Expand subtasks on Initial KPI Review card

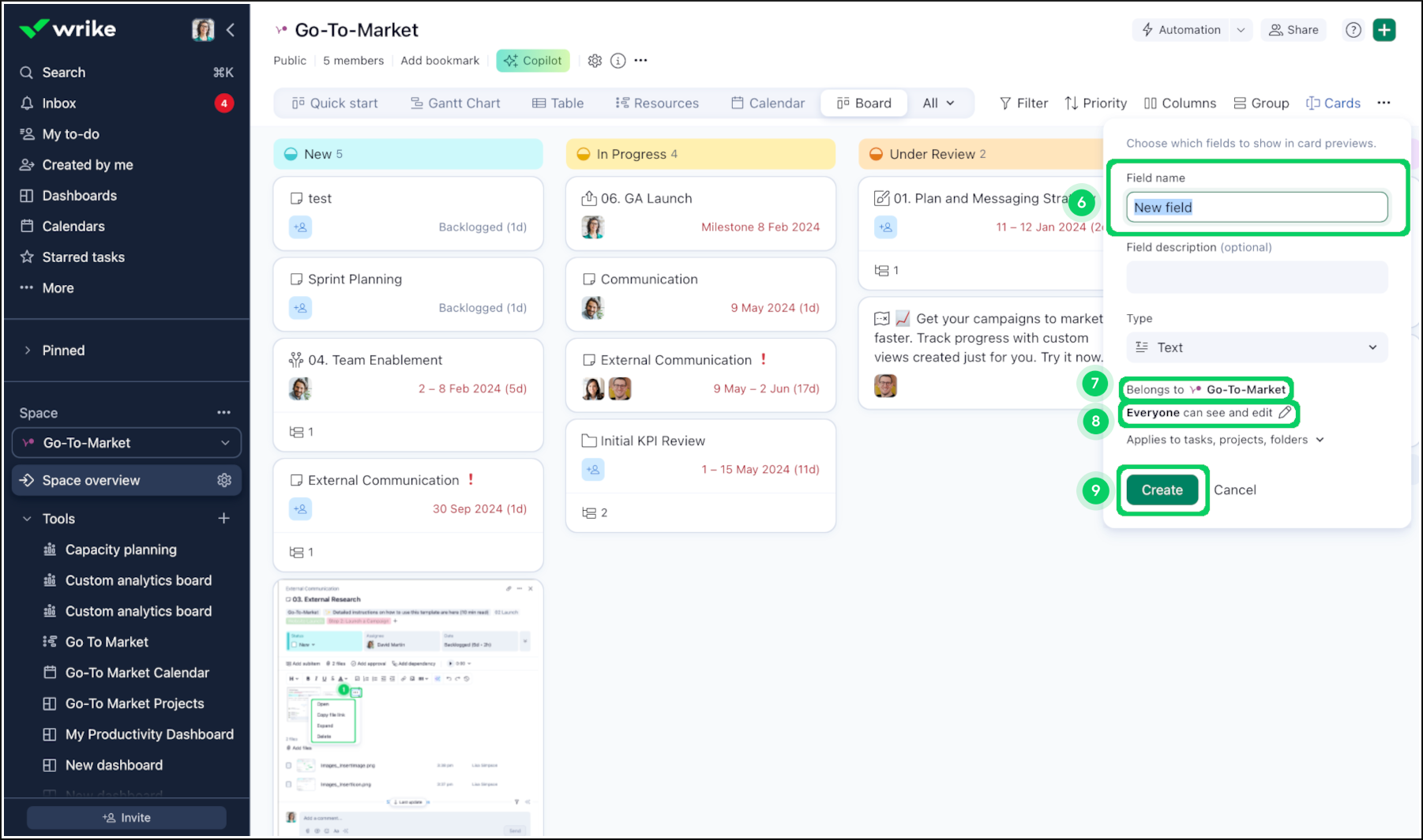595,513
